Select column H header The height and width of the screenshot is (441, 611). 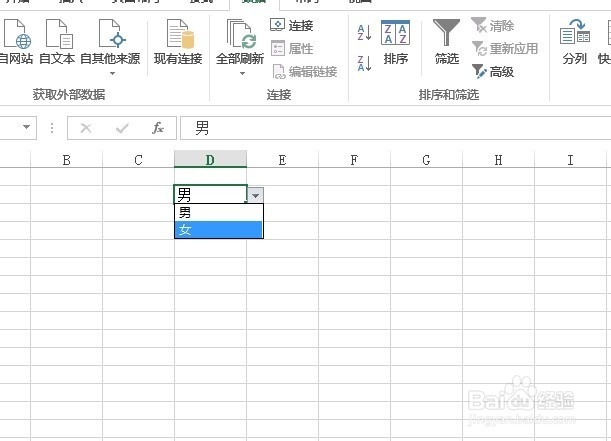(498, 160)
